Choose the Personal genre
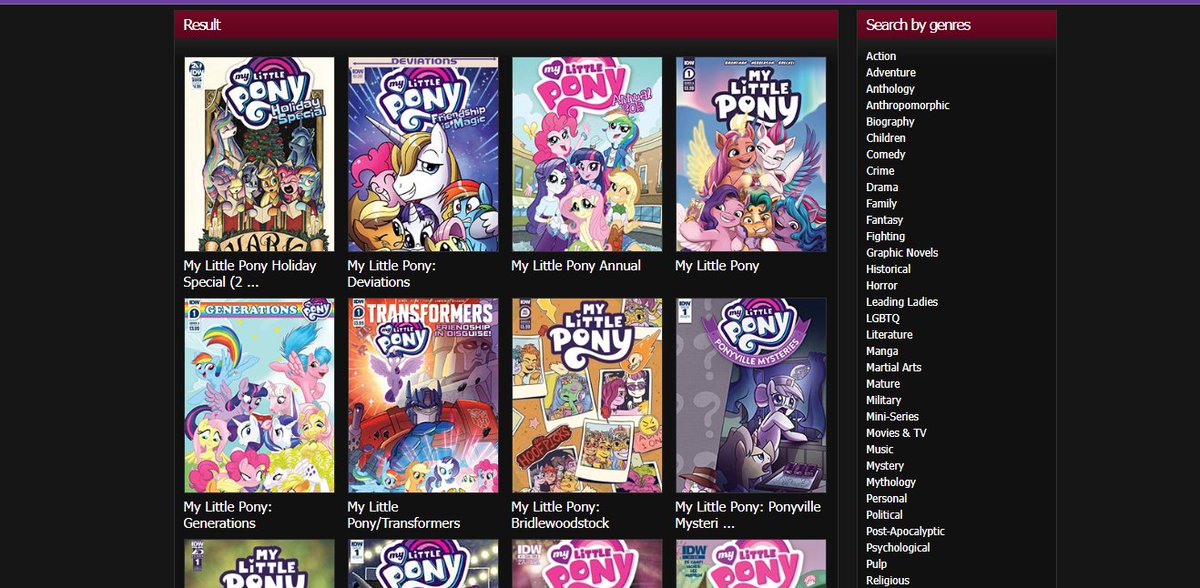 coord(887,499)
